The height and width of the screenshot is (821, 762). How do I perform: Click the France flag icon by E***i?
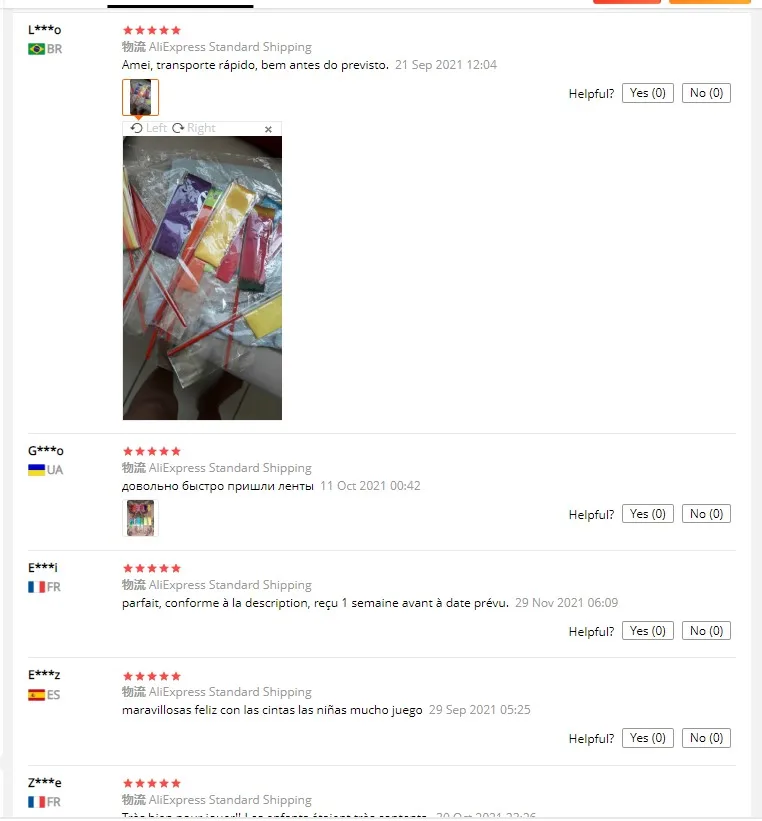click(36, 587)
